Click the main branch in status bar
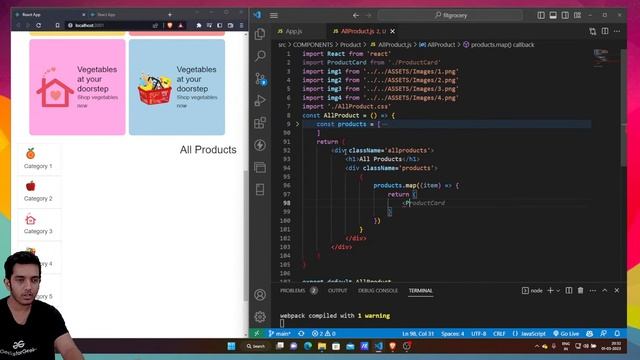 [x=279, y=333]
